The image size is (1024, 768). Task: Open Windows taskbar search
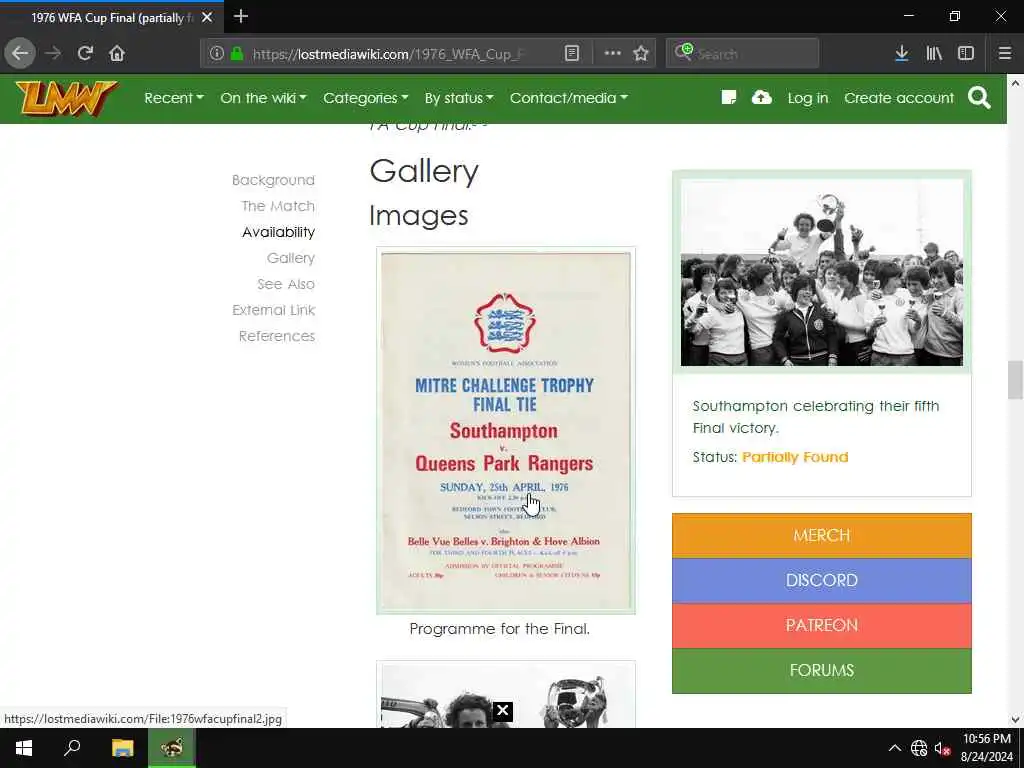pos(72,748)
